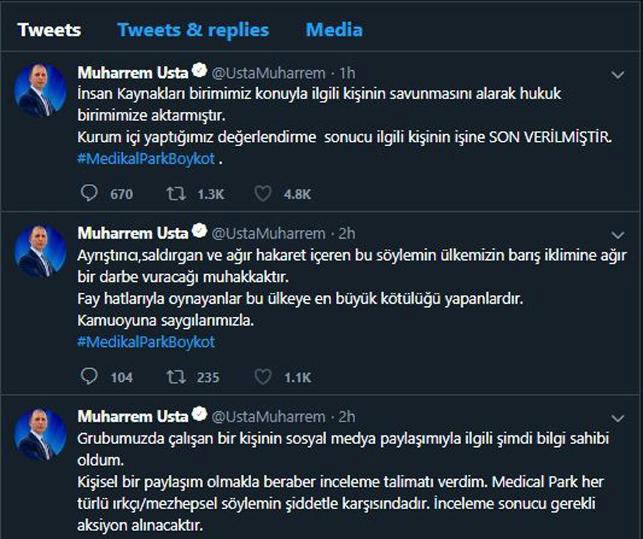Viewport: 643px width, 539px height.
Task: Click verified badge on second tweet
Action: [199, 233]
